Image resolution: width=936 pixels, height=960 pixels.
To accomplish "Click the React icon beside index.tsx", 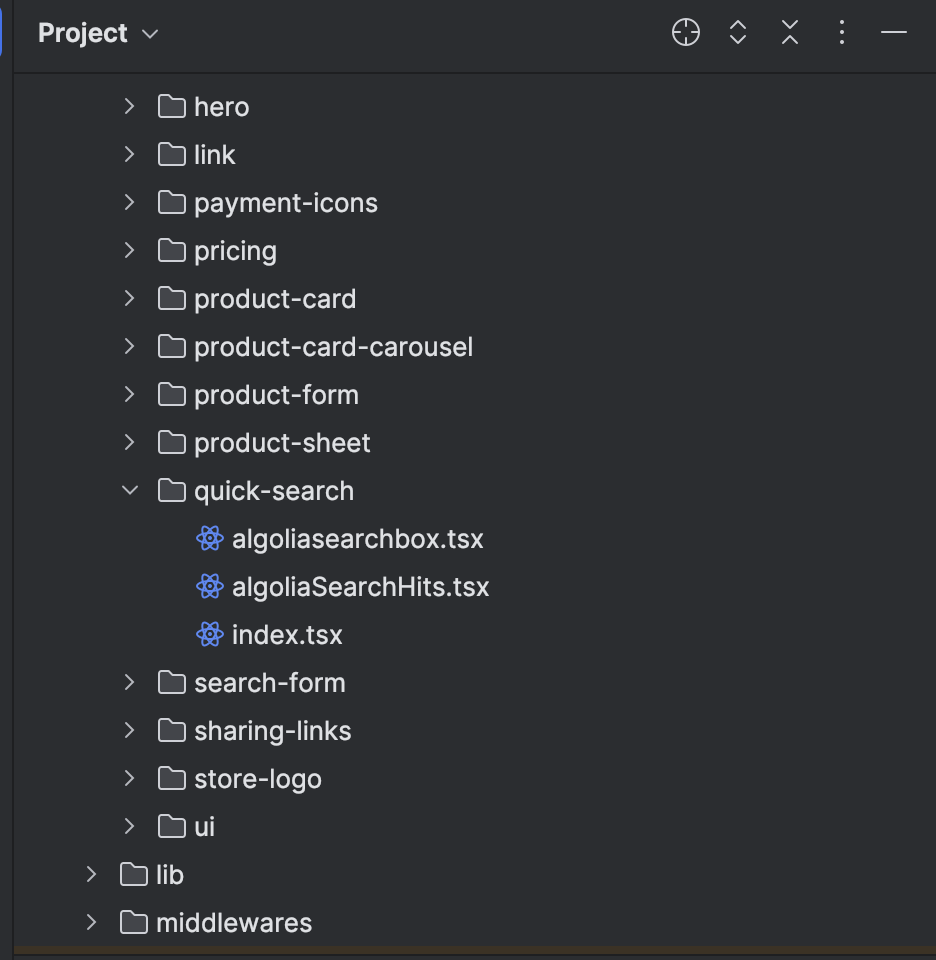I will point(209,634).
